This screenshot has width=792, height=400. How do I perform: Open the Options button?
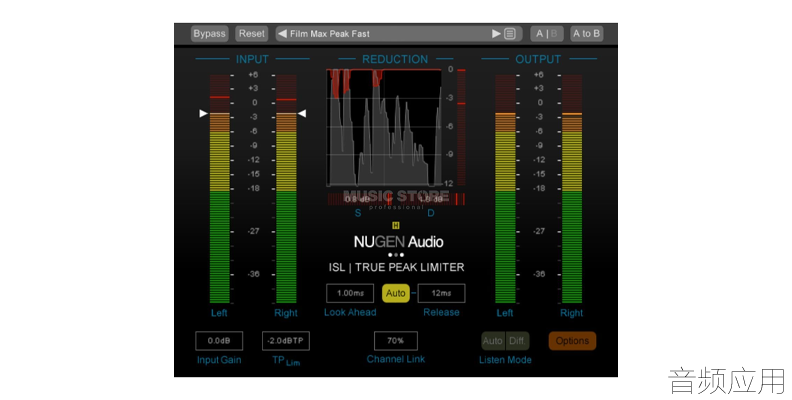coord(572,341)
